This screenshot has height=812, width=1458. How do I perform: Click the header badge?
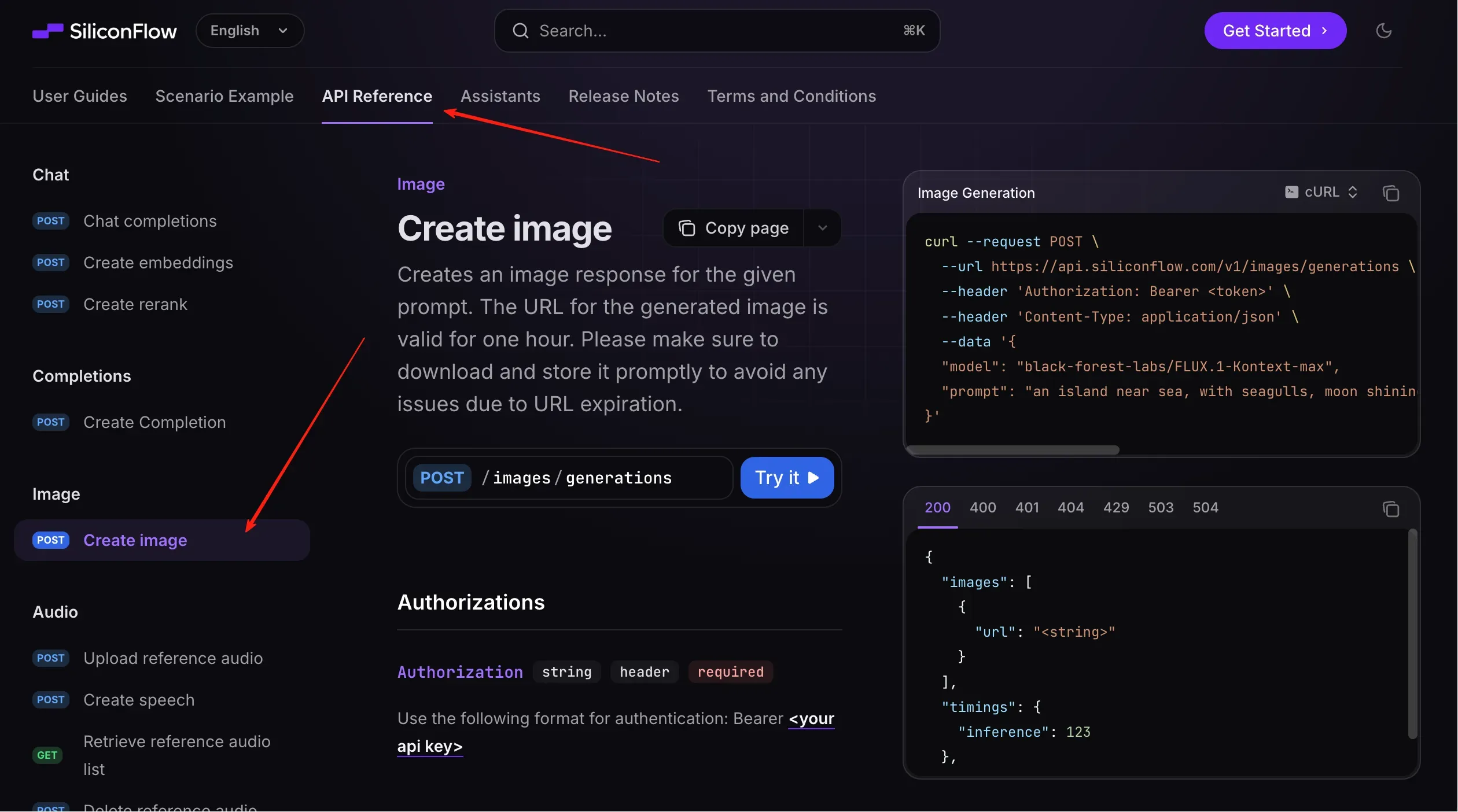644,672
